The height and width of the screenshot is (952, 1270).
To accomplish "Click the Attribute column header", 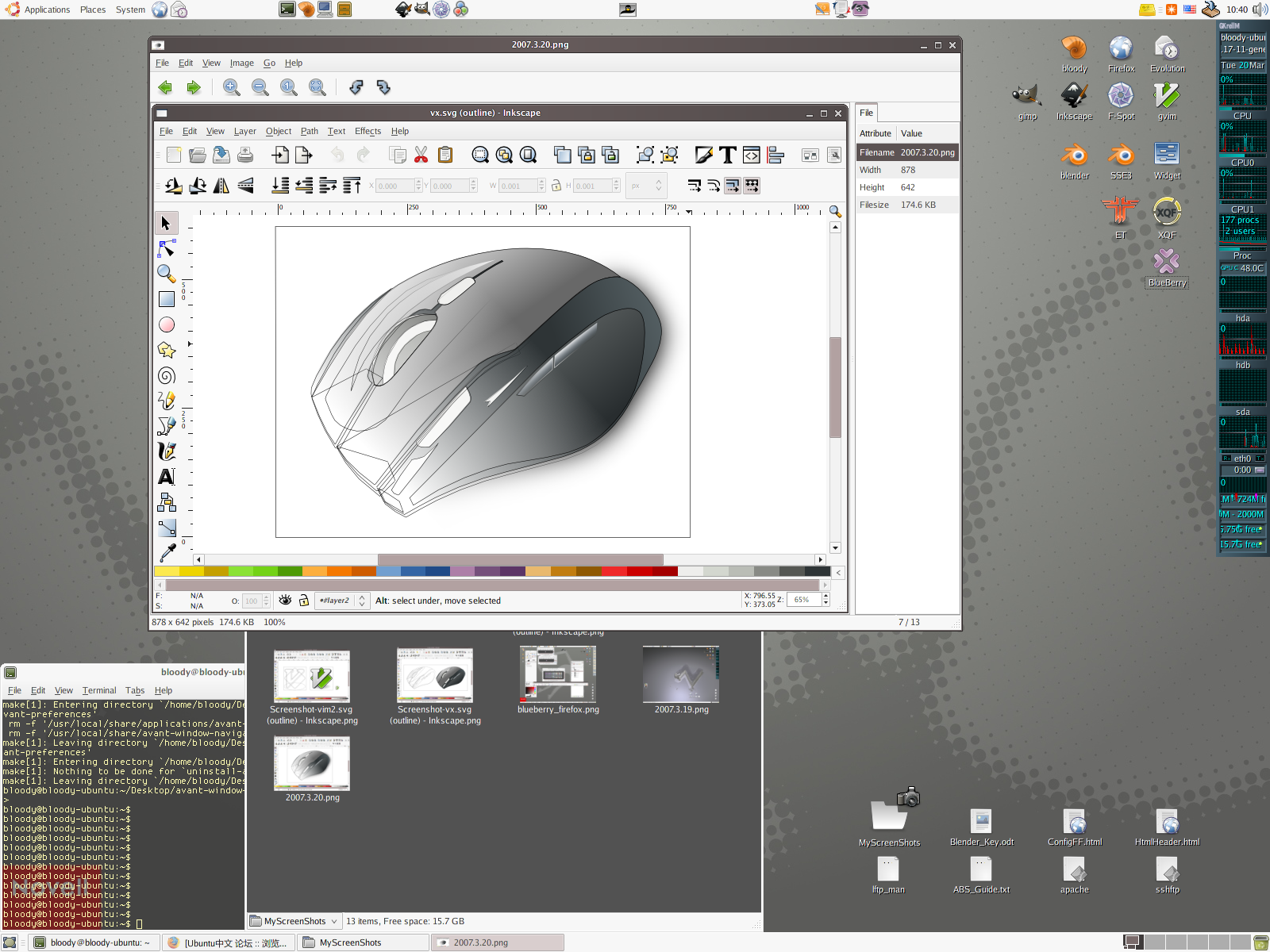I will coord(876,133).
